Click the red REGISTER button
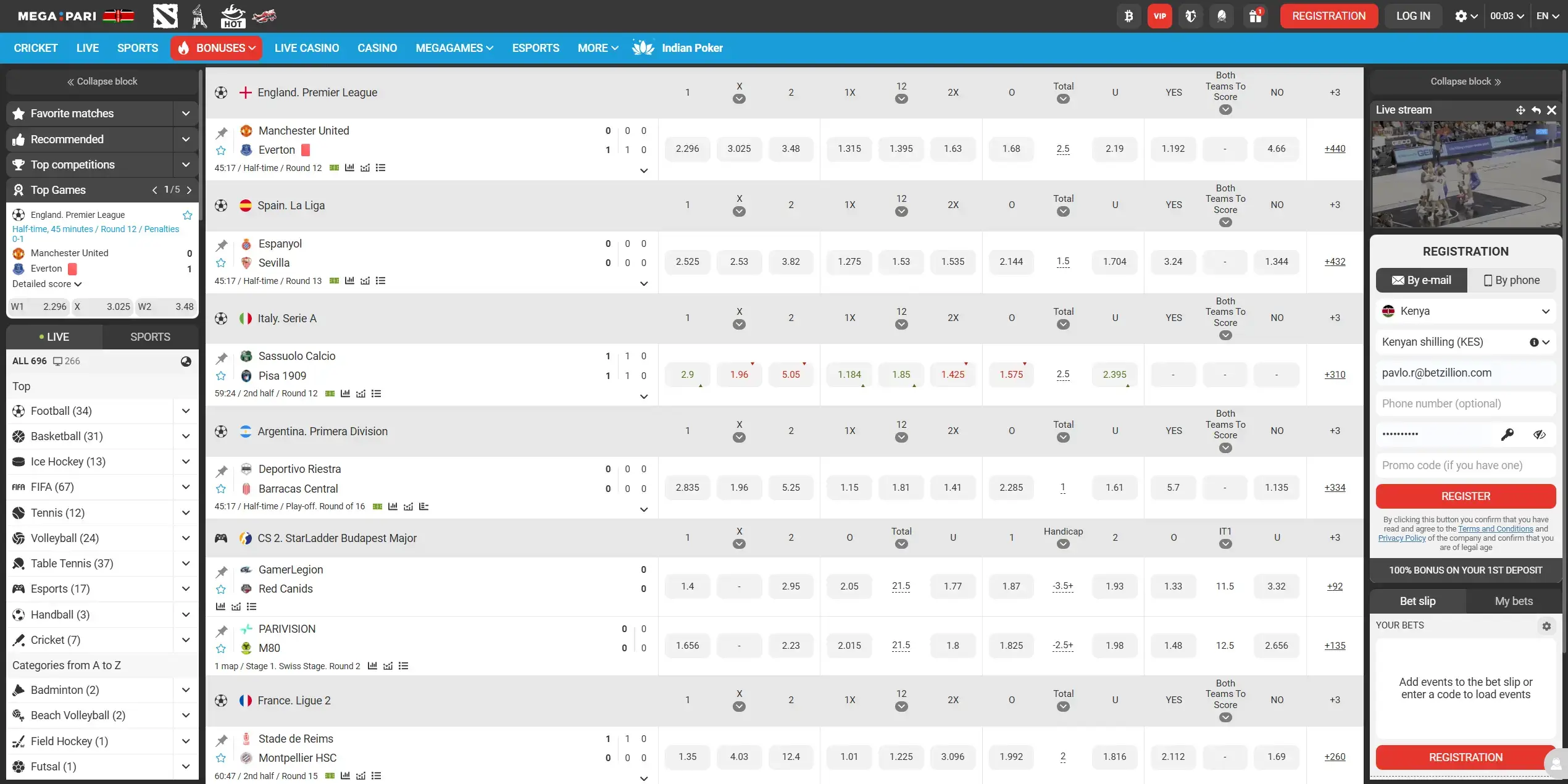 click(x=1465, y=496)
